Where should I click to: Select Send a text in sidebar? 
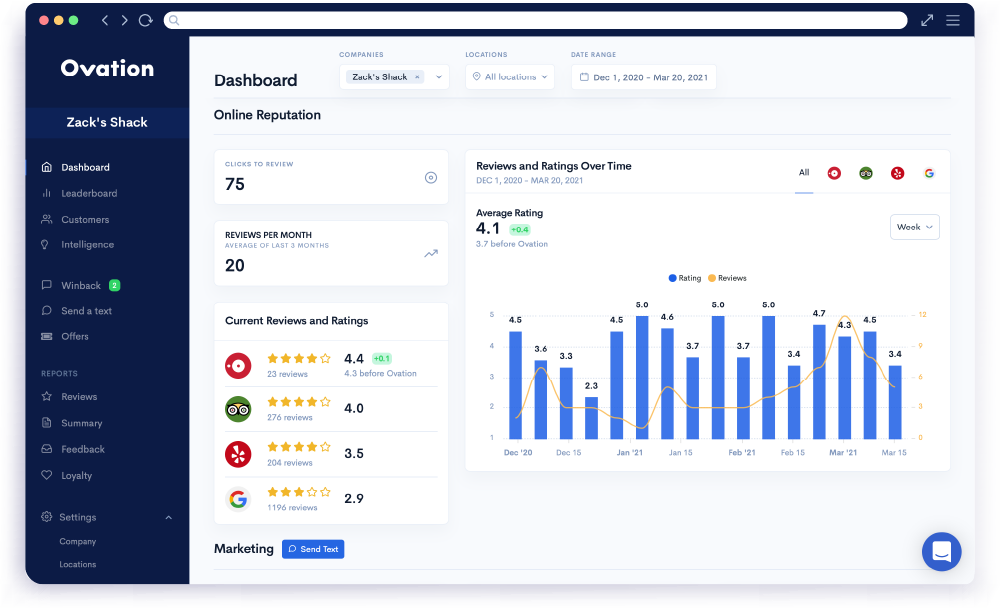(x=86, y=311)
